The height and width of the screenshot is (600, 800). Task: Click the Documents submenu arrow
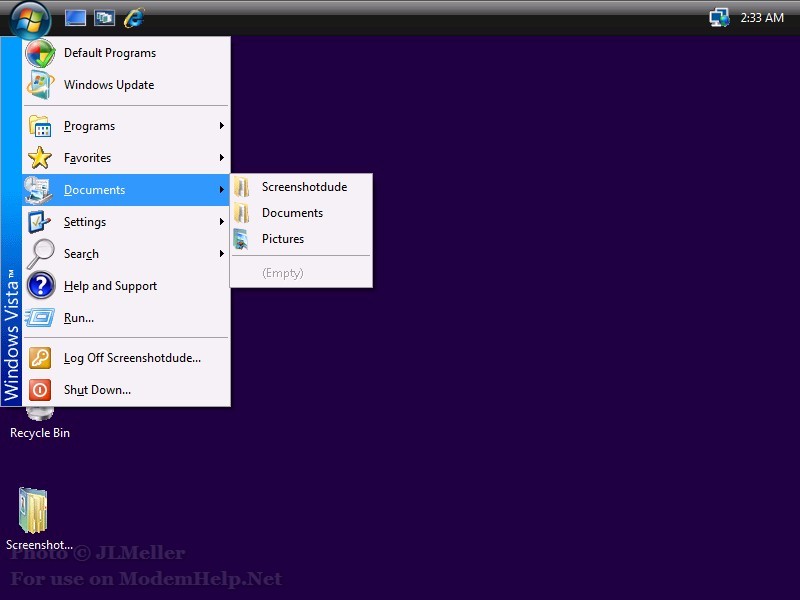pyautogui.click(x=221, y=190)
